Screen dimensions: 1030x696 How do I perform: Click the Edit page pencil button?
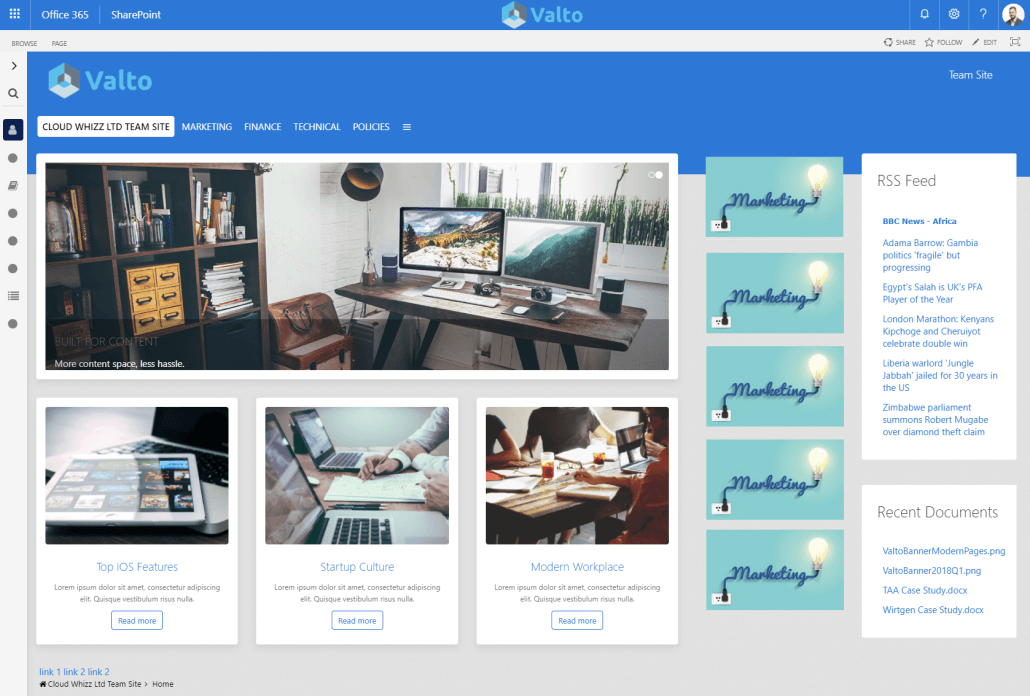pos(984,43)
